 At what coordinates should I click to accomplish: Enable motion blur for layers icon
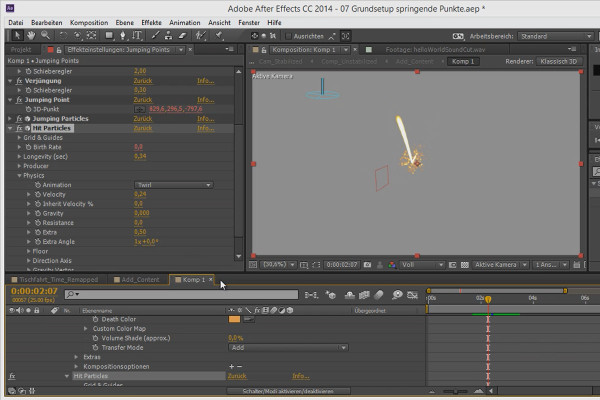tap(378, 295)
